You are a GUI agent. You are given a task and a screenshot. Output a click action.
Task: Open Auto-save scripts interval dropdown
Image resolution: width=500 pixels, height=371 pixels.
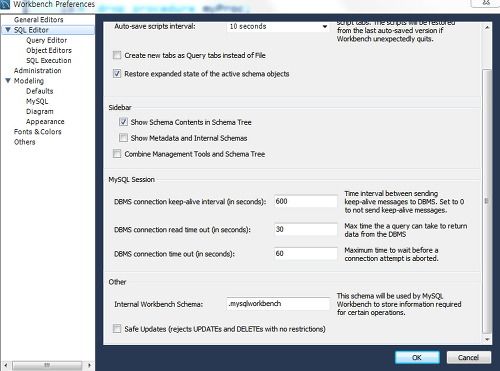pos(278,26)
